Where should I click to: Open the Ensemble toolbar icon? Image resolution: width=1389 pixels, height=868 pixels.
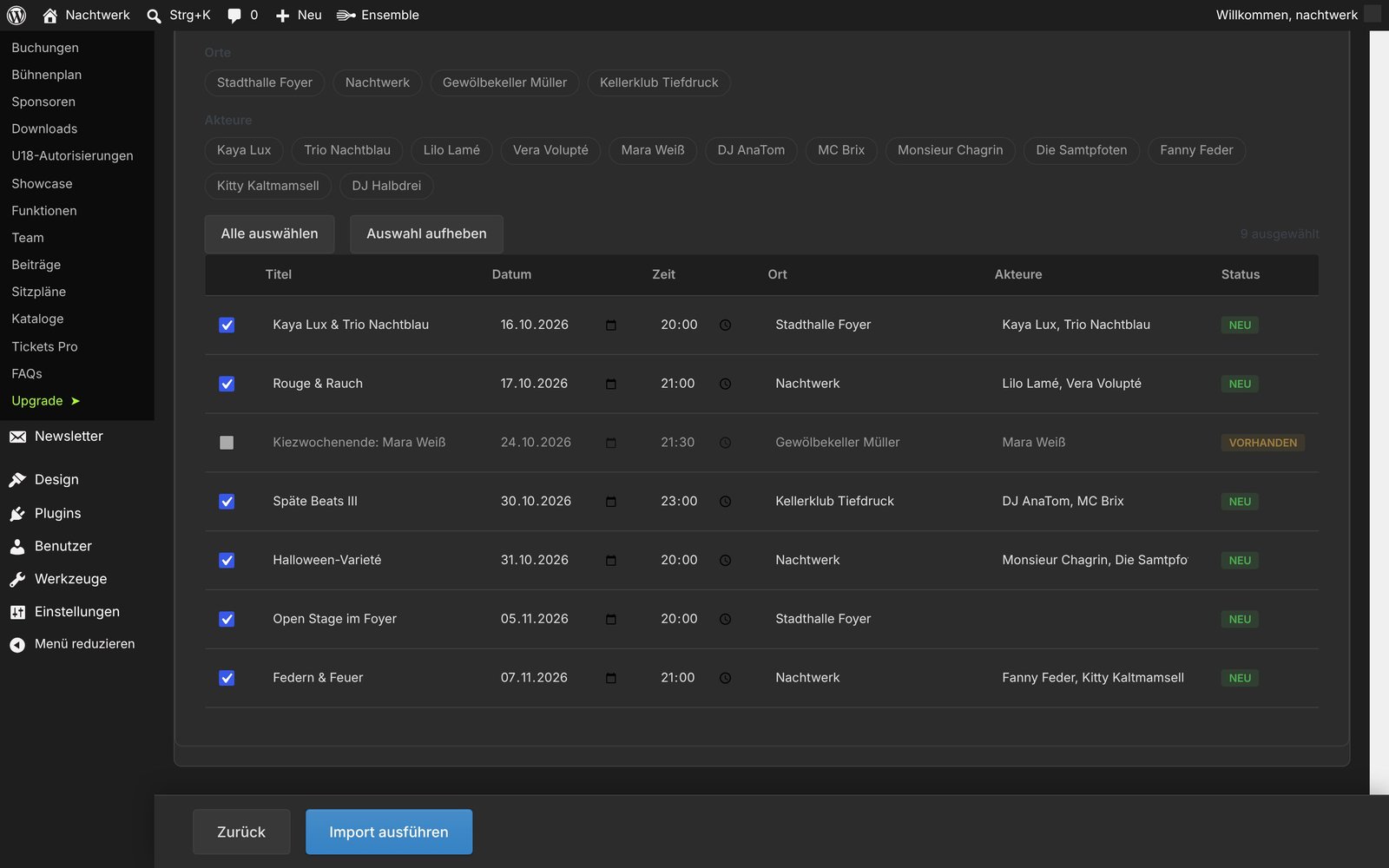coord(346,16)
